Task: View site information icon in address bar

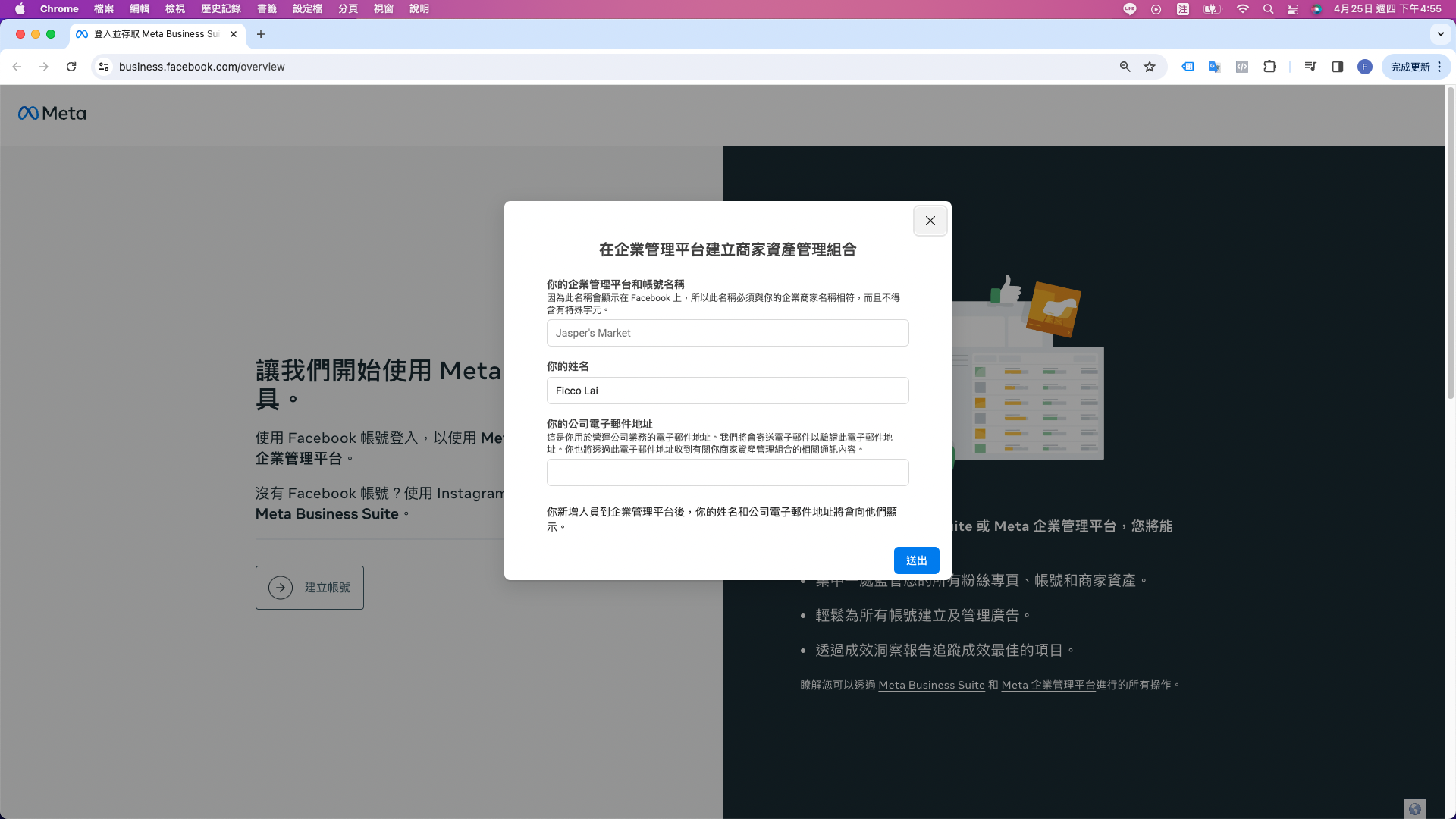Action: coord(104,67)
